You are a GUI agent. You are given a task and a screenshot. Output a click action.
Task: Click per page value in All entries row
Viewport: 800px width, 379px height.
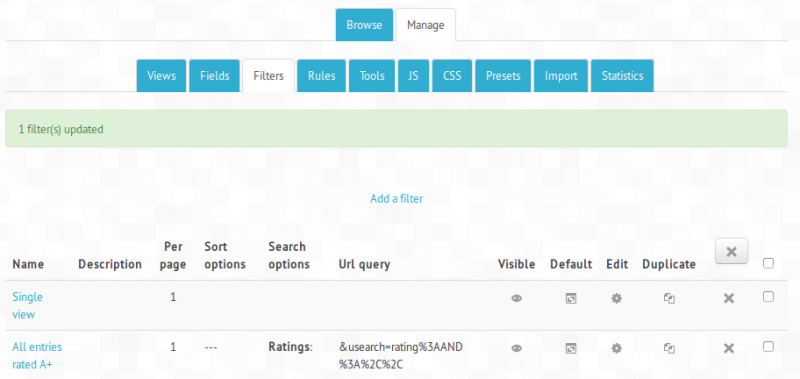point(173,347)
